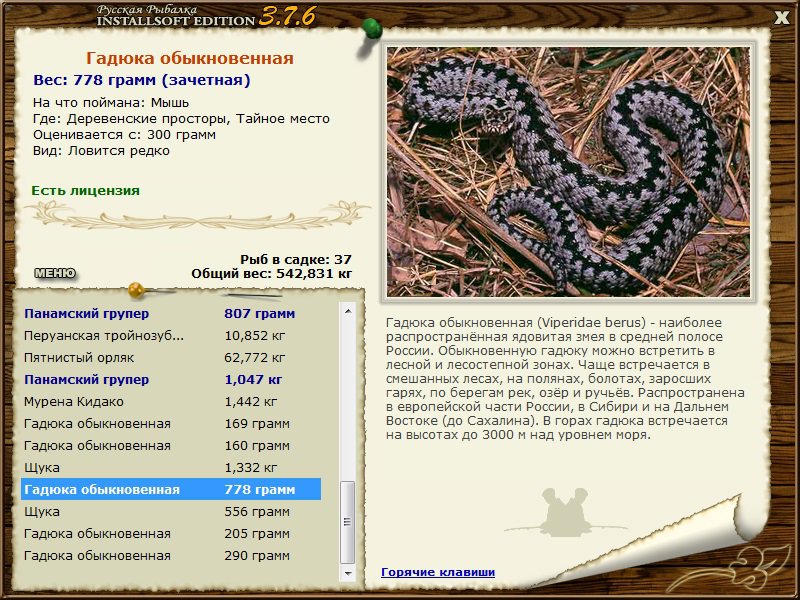
Task: Click the Есть лицензия label
Action: pos(85,190)
